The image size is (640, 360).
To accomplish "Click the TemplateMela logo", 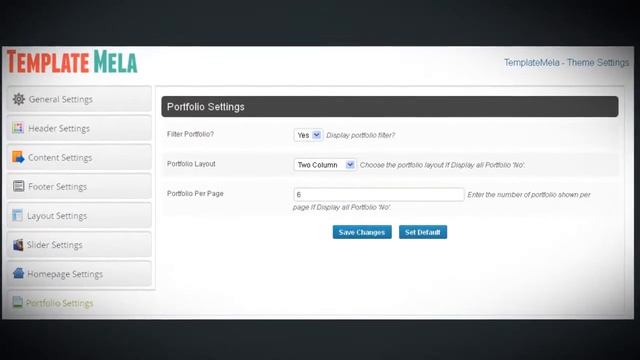I will coord(72,62).
